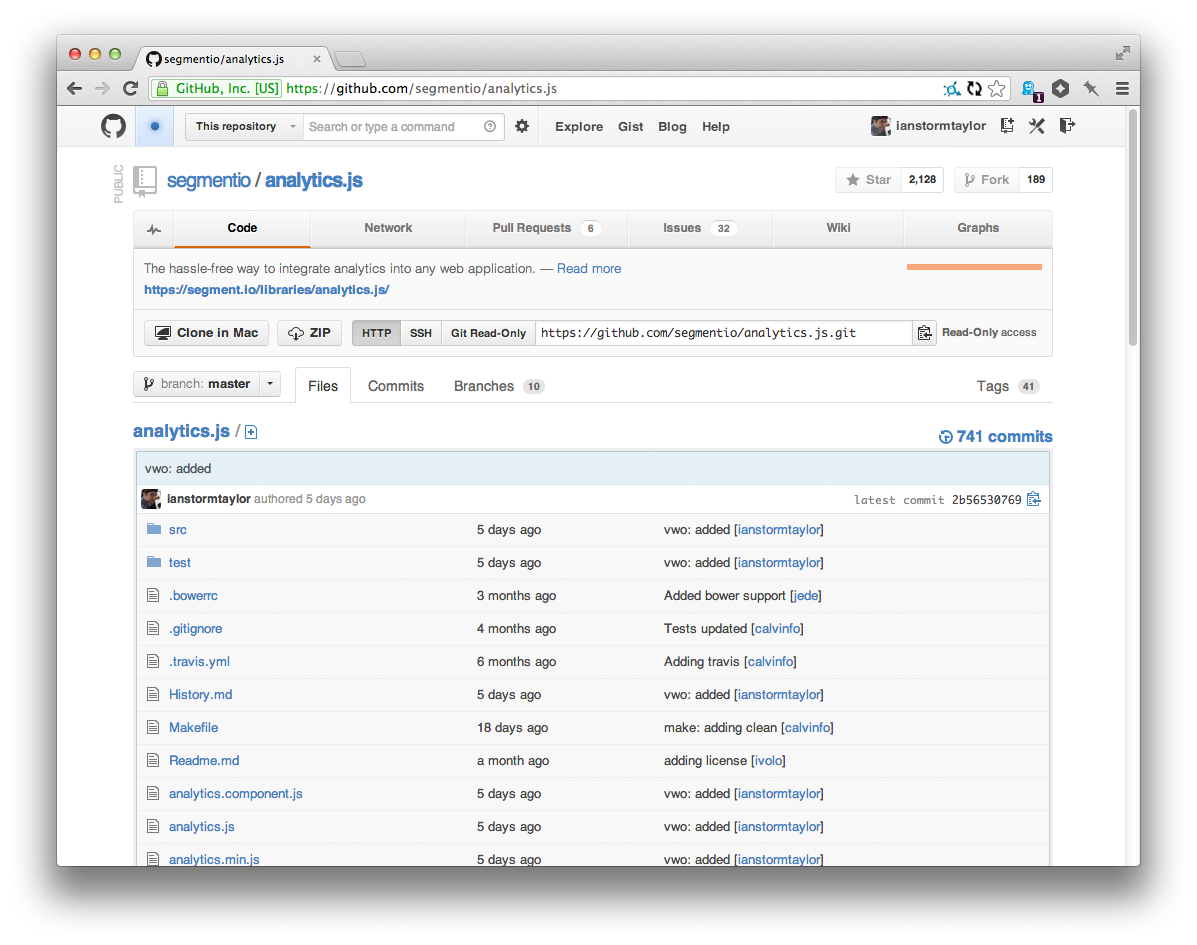Image resolution: width=1197 pixels, height=945 pixels.
Task: Click branch: master selector button
Action: pyautogui.click(x=197, y=384)
